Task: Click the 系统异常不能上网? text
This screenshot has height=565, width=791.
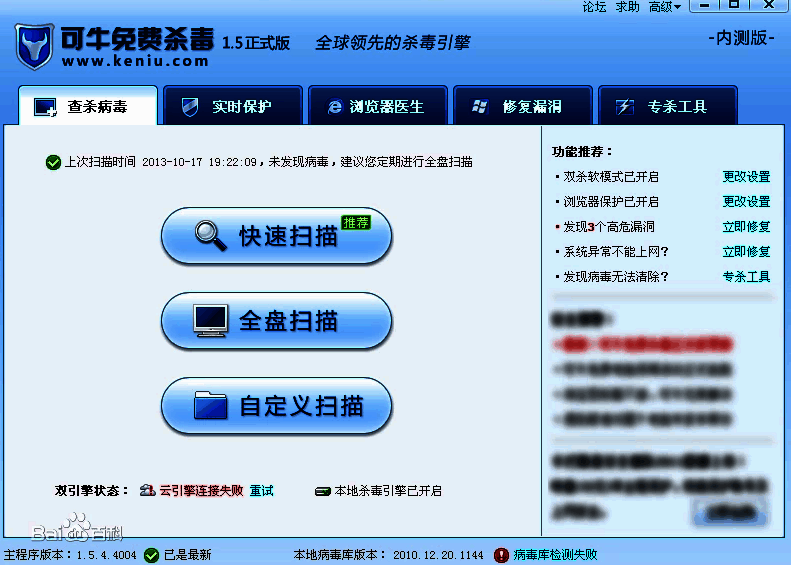Action: click(616, 251)
